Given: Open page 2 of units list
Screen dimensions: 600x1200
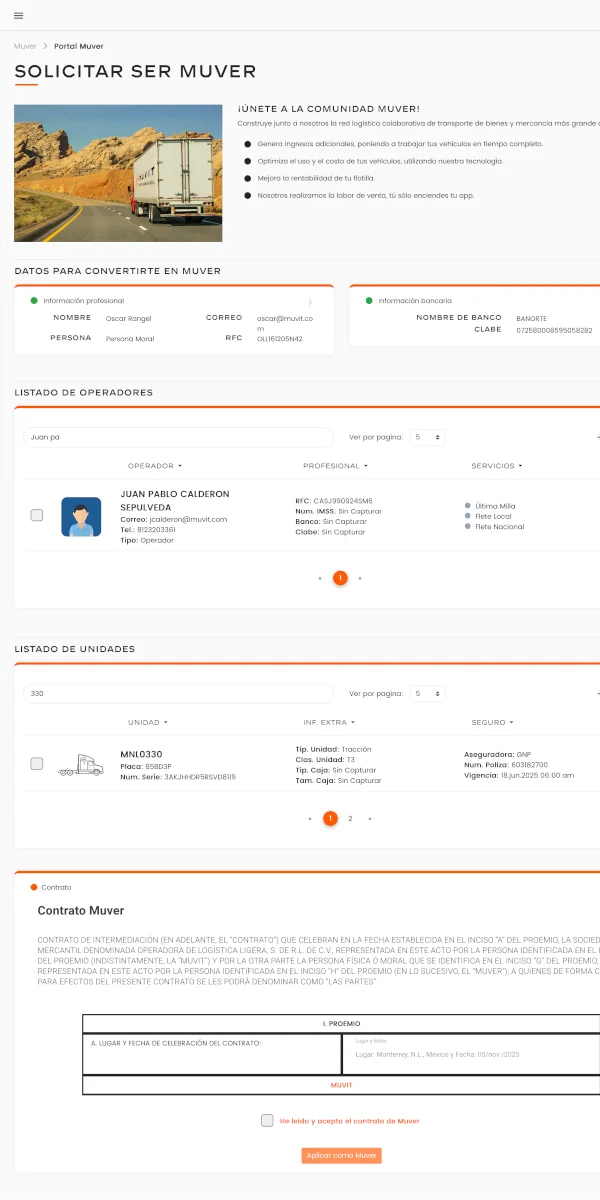Looking at the screenshot, I should 350,818.
